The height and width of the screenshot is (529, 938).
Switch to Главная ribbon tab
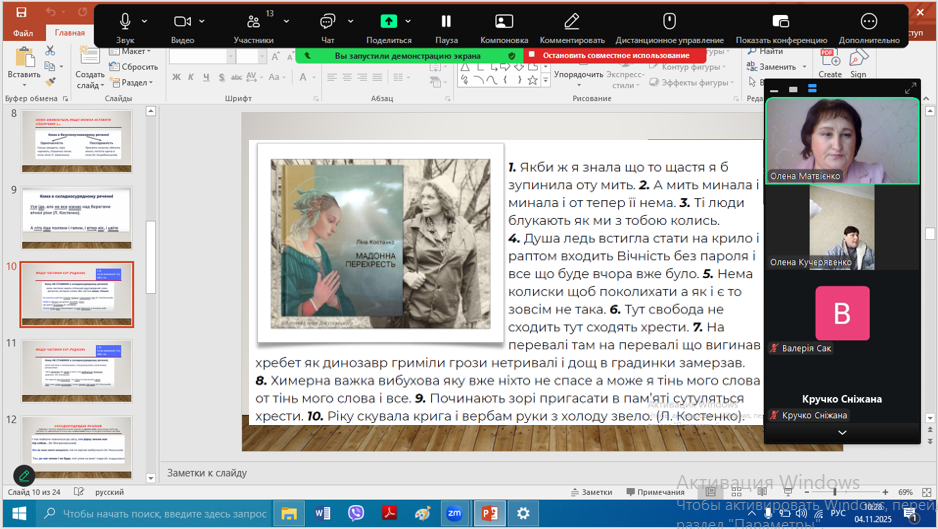[x=70, y=33]
